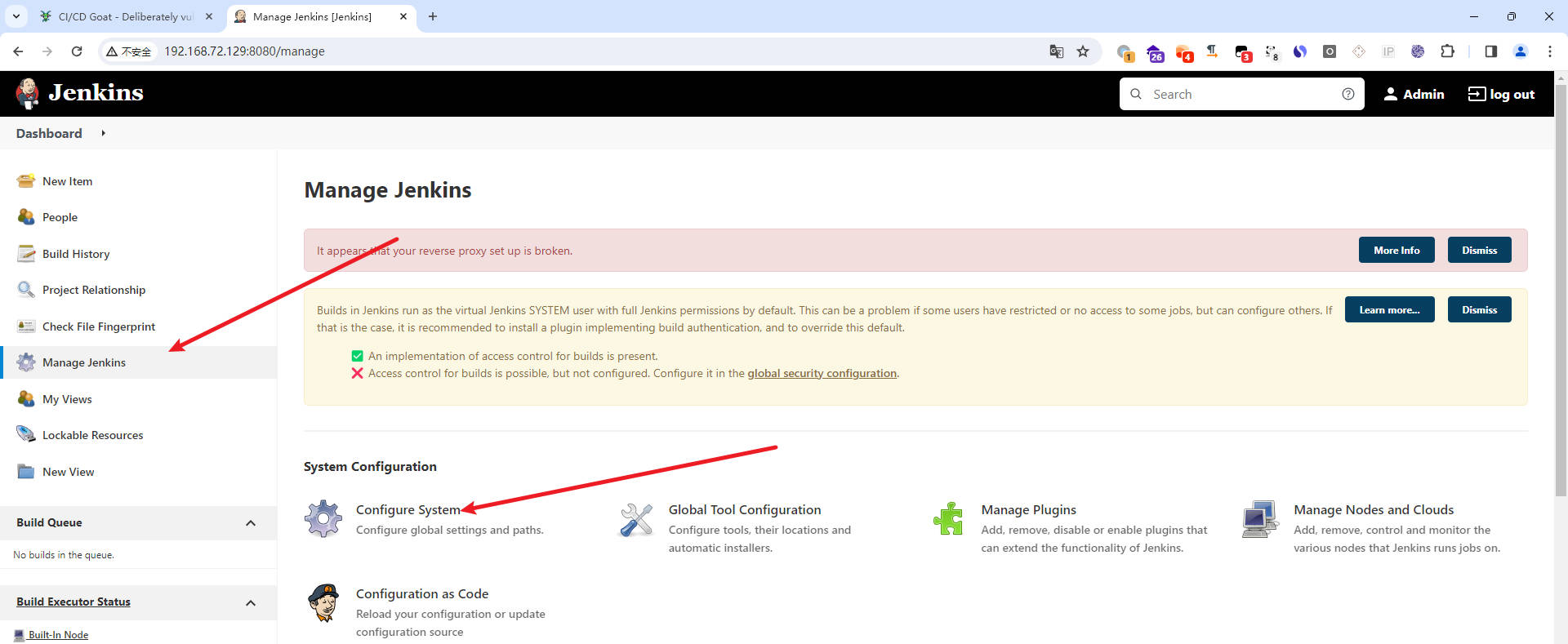Screen dimensions: 1568x644
Task: Open New Item from the sidebar
Action: pos(67,181)
